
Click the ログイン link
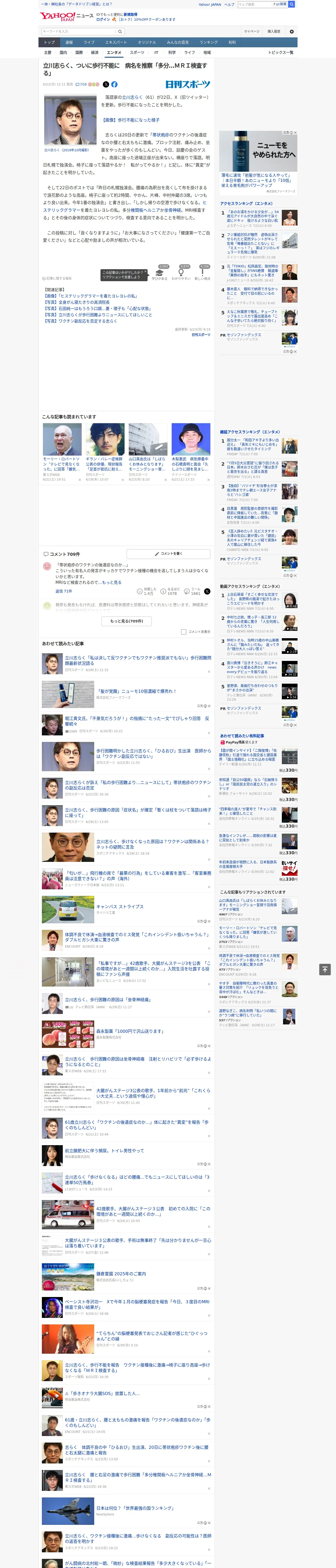click(x=103, y=20)
